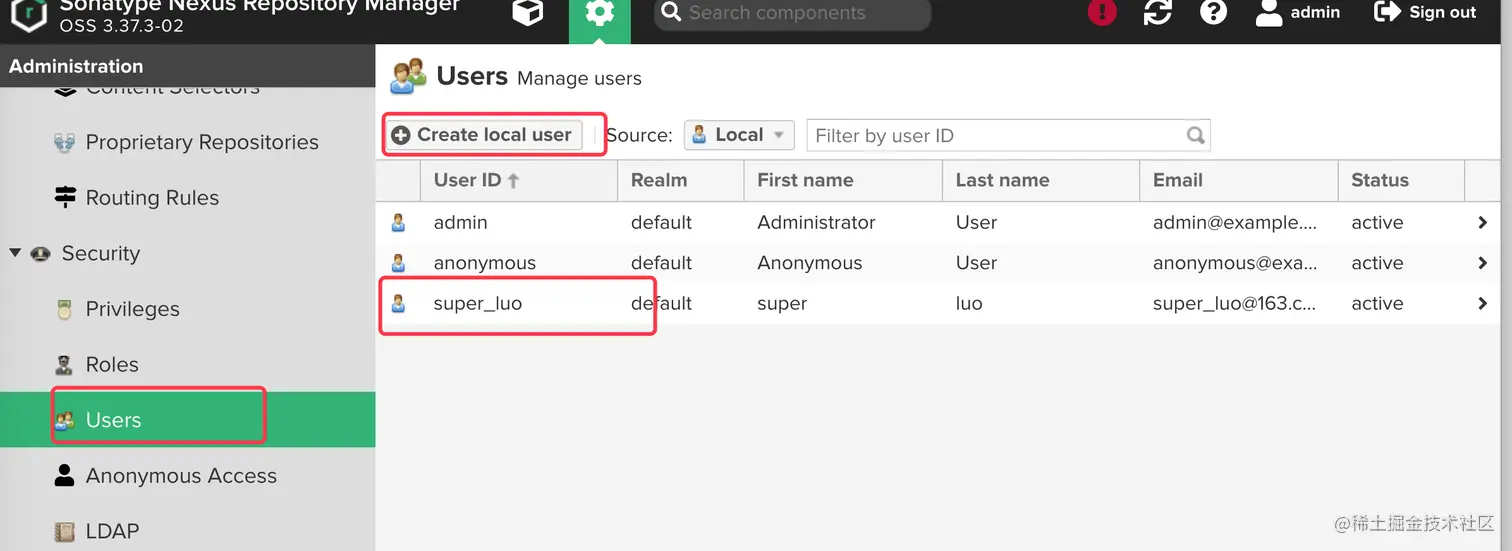1512x551 pixels.
Task: Click the Users page header icon
Action: pyautogui.click(x=408, y=76)
